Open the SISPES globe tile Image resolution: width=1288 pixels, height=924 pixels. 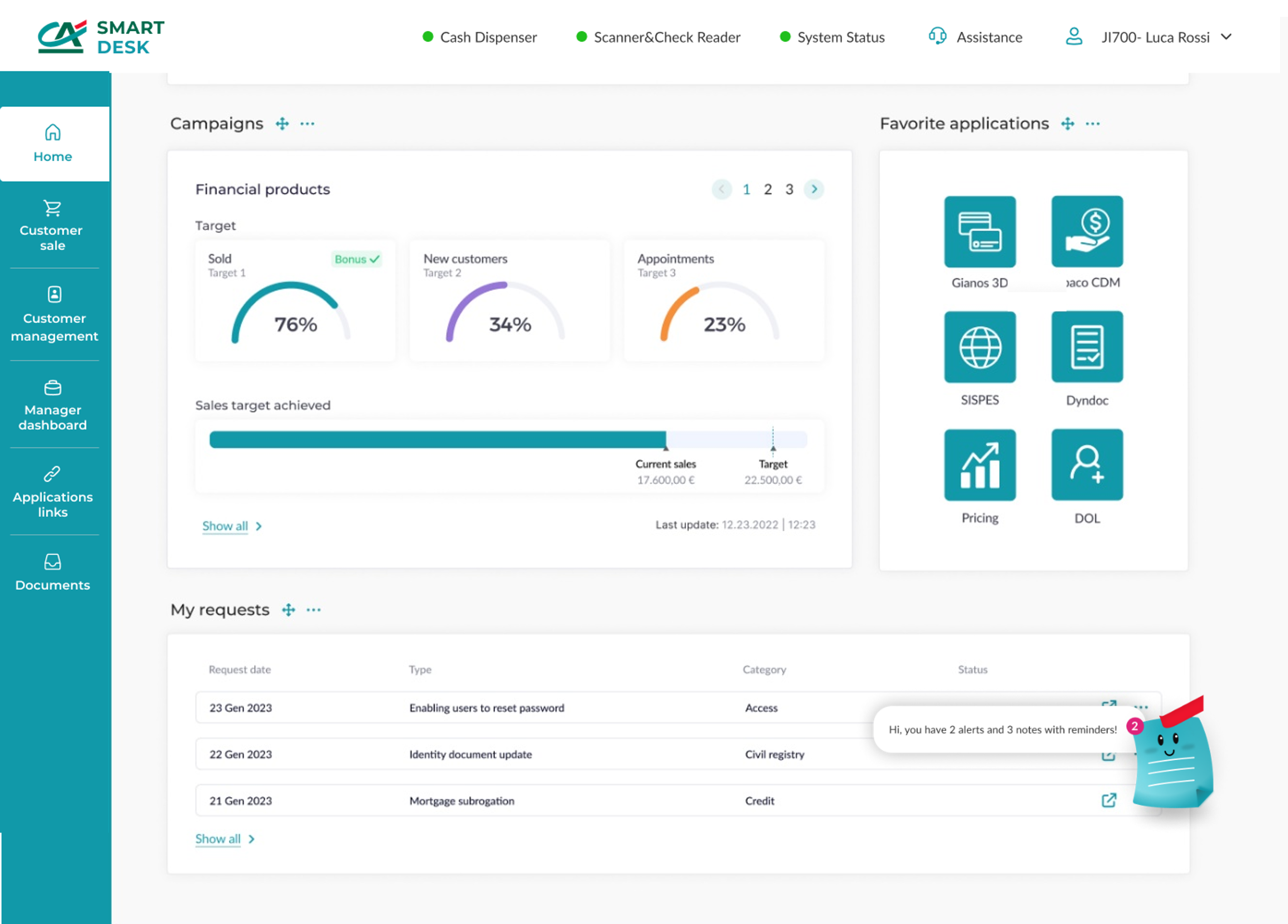tap(980, 347)
